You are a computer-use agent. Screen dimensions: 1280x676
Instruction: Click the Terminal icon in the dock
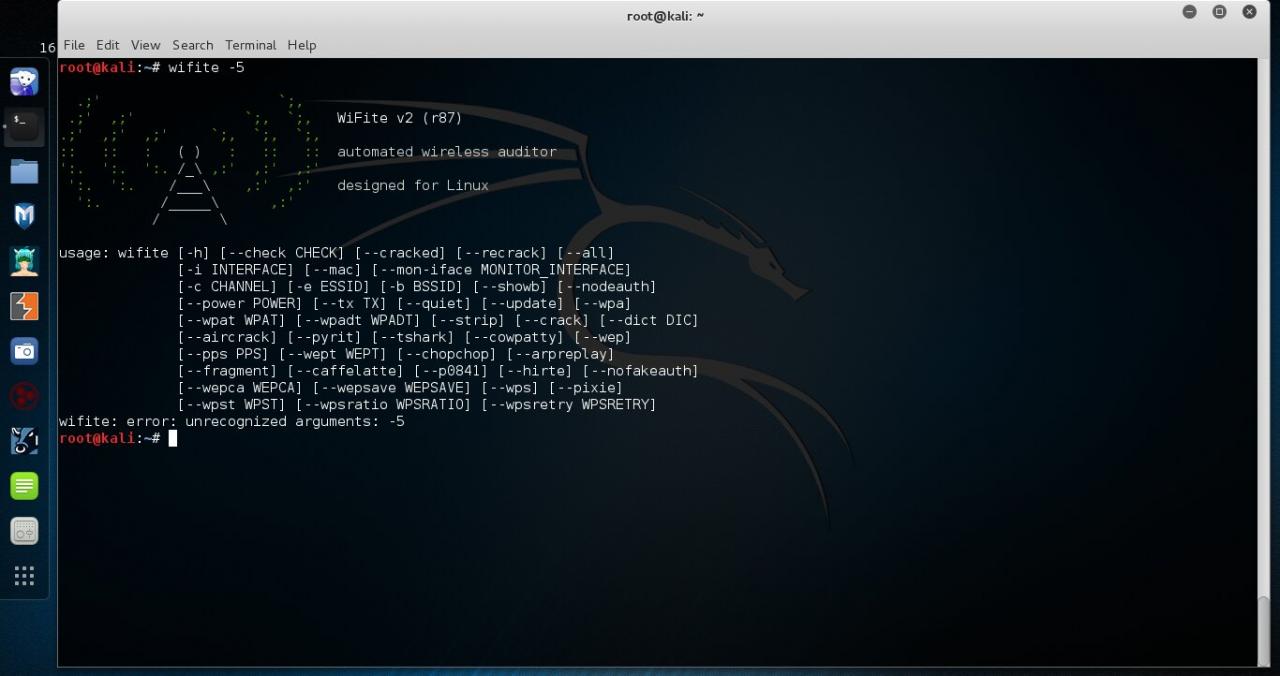tap(24, 127)
